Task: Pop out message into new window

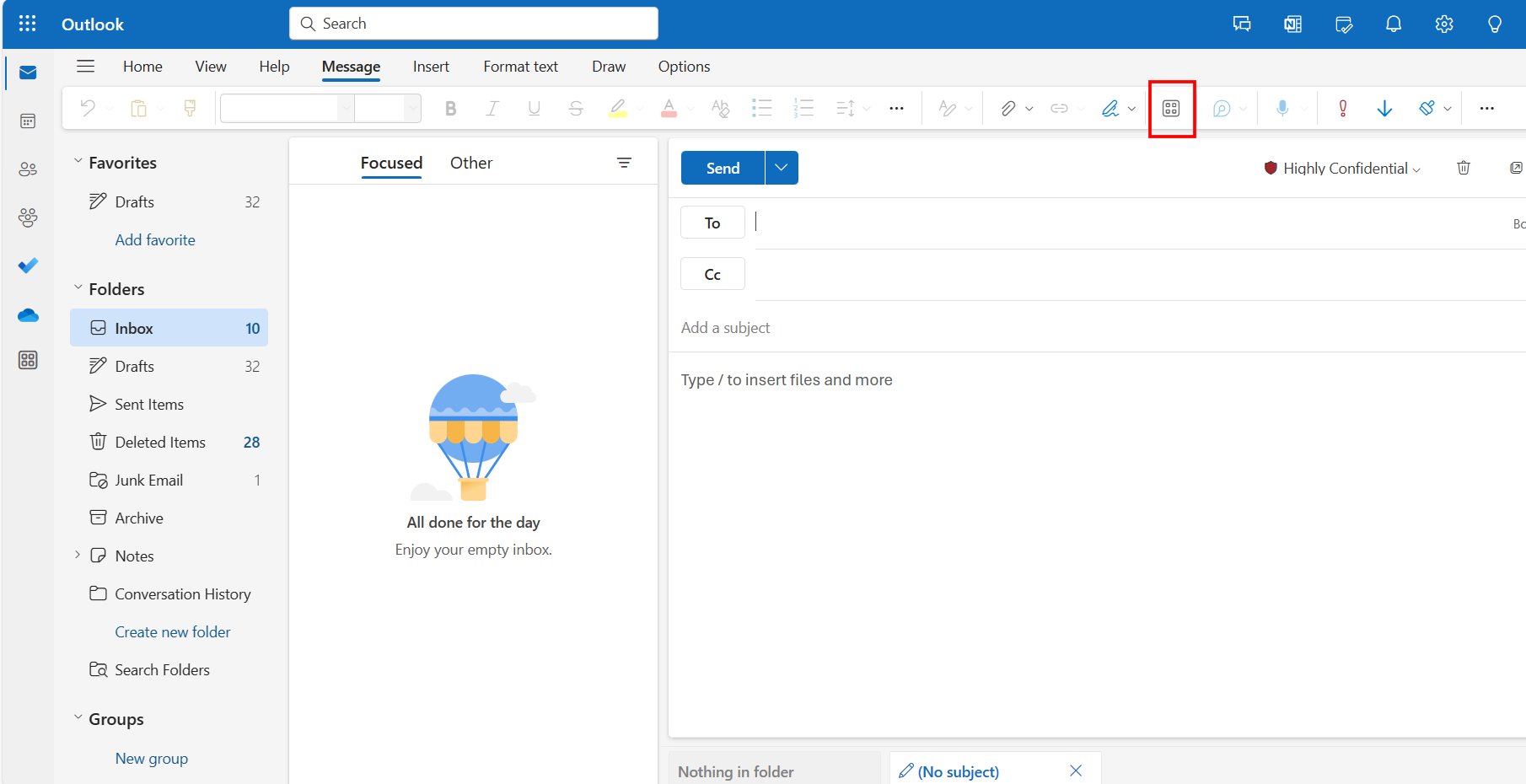Action: tap(1516, 168)
